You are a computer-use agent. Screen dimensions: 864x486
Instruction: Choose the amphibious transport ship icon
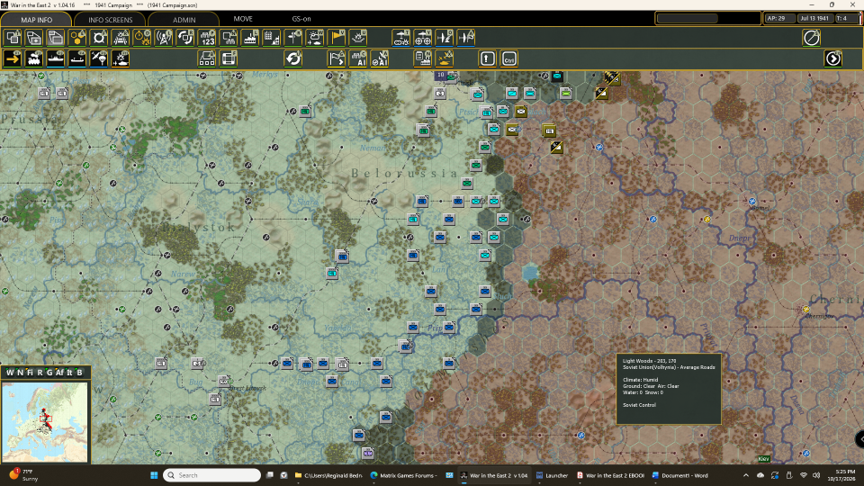[x=77, y=58]
